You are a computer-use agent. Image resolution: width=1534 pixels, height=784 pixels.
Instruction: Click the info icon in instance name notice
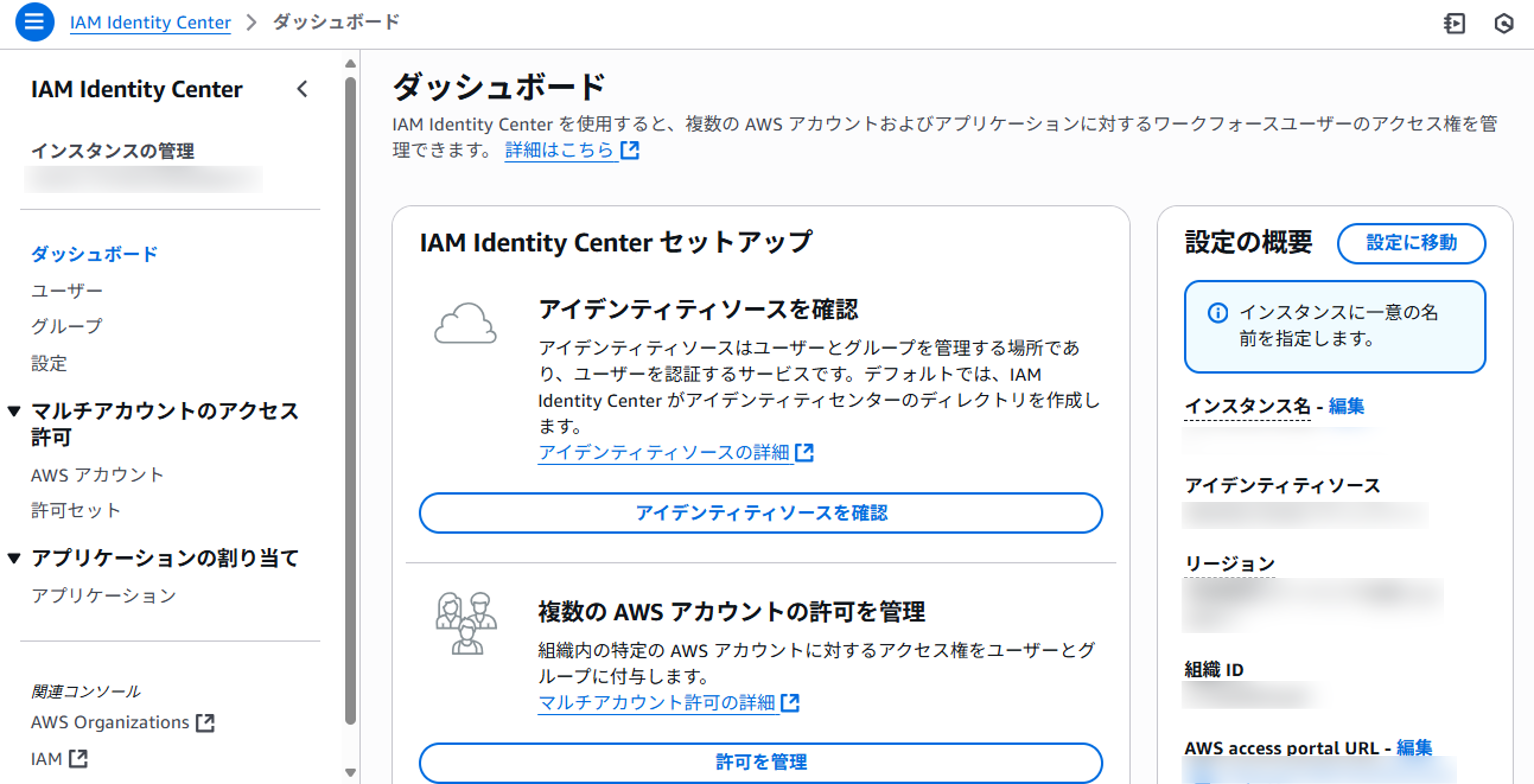tap(1217, 313)
